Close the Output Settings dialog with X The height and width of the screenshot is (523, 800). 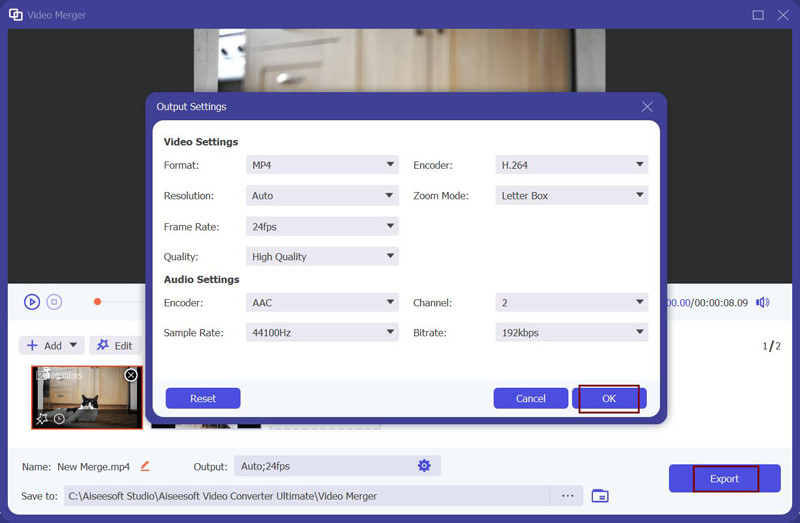pyautogui.click(x=647, y=107)
